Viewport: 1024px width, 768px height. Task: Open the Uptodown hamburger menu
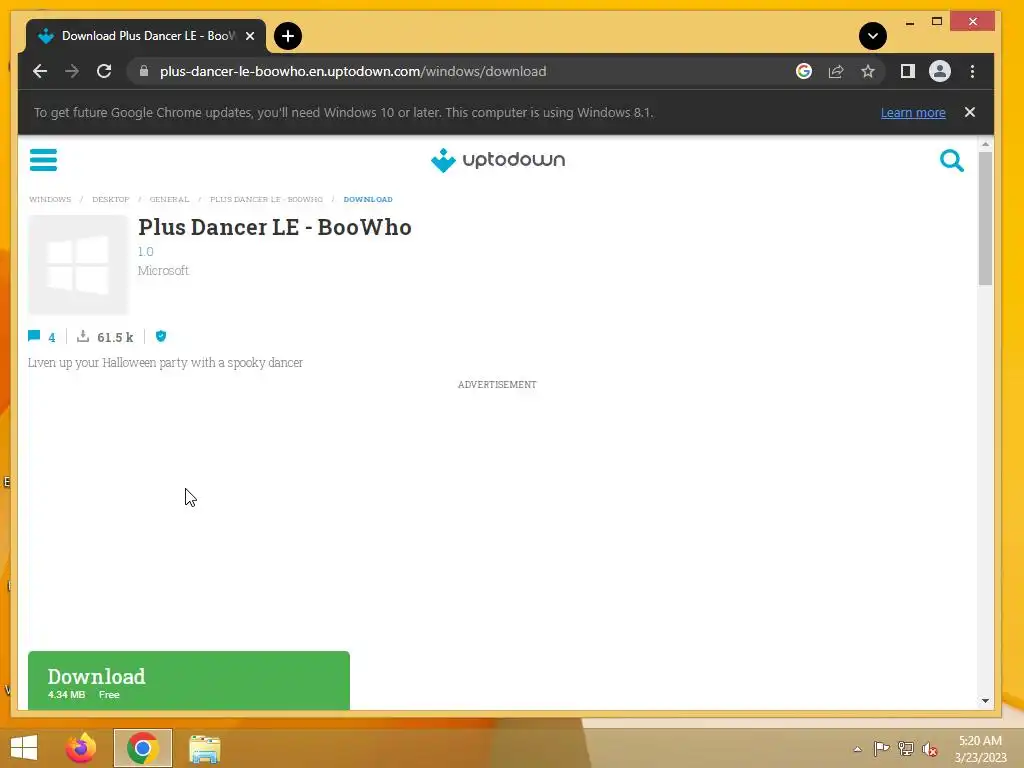[43, 159]
